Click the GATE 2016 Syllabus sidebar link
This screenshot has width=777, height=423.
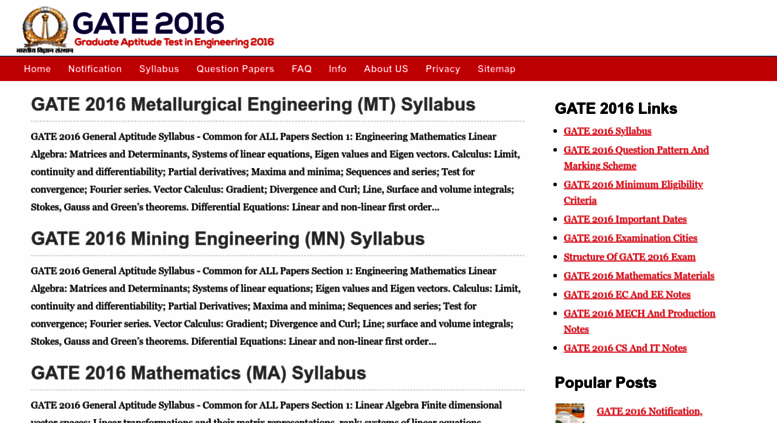pyautogui.click(x=608, y=131)
